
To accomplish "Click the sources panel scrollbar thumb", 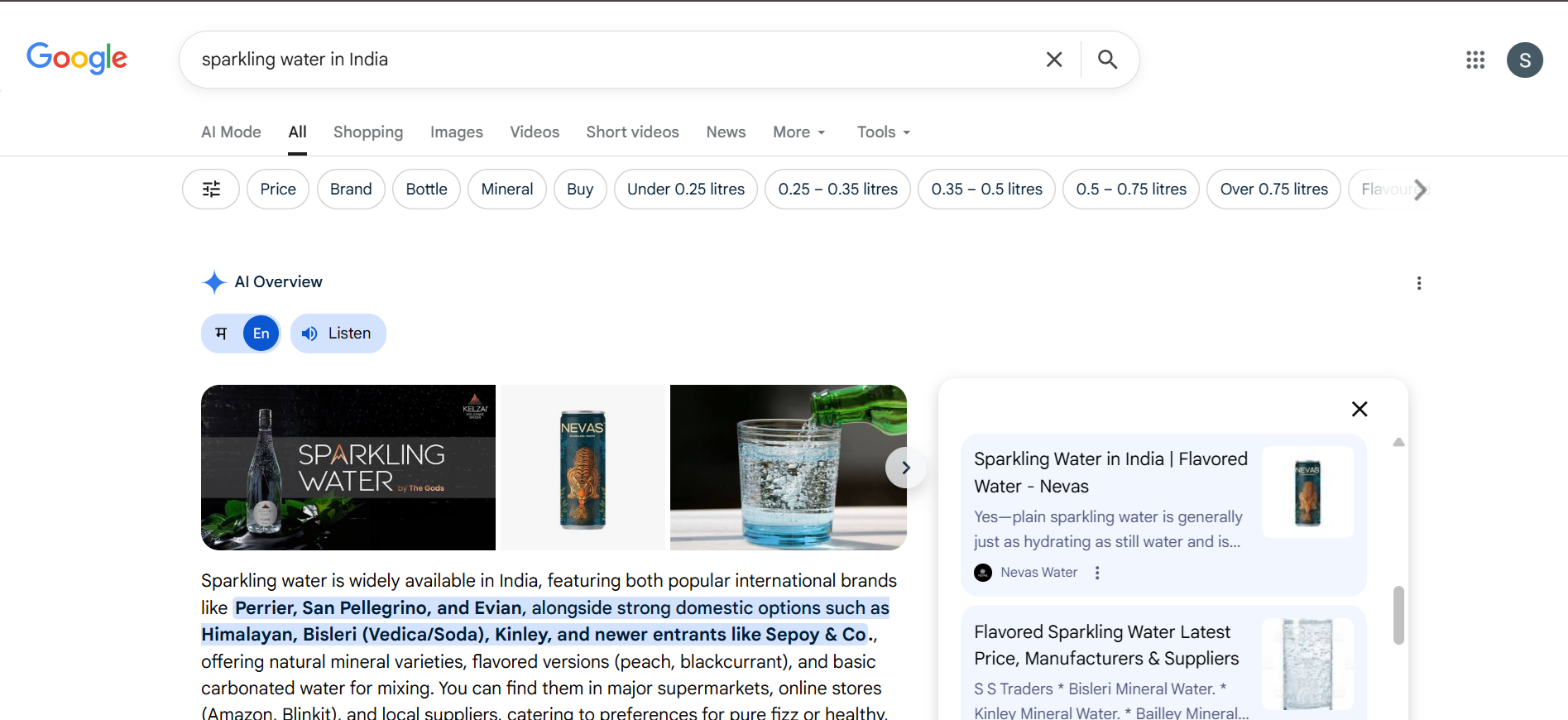I will [1398, 615].
